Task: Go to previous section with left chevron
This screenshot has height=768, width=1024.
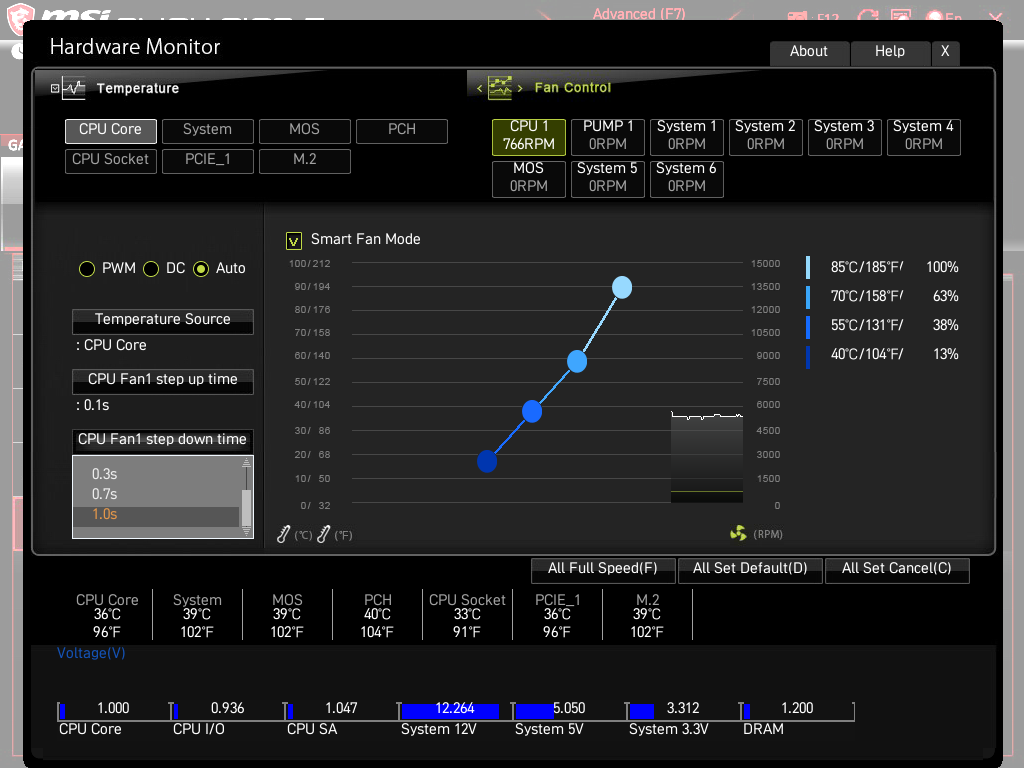Action: pyautogui.click(x=479, y=88)
